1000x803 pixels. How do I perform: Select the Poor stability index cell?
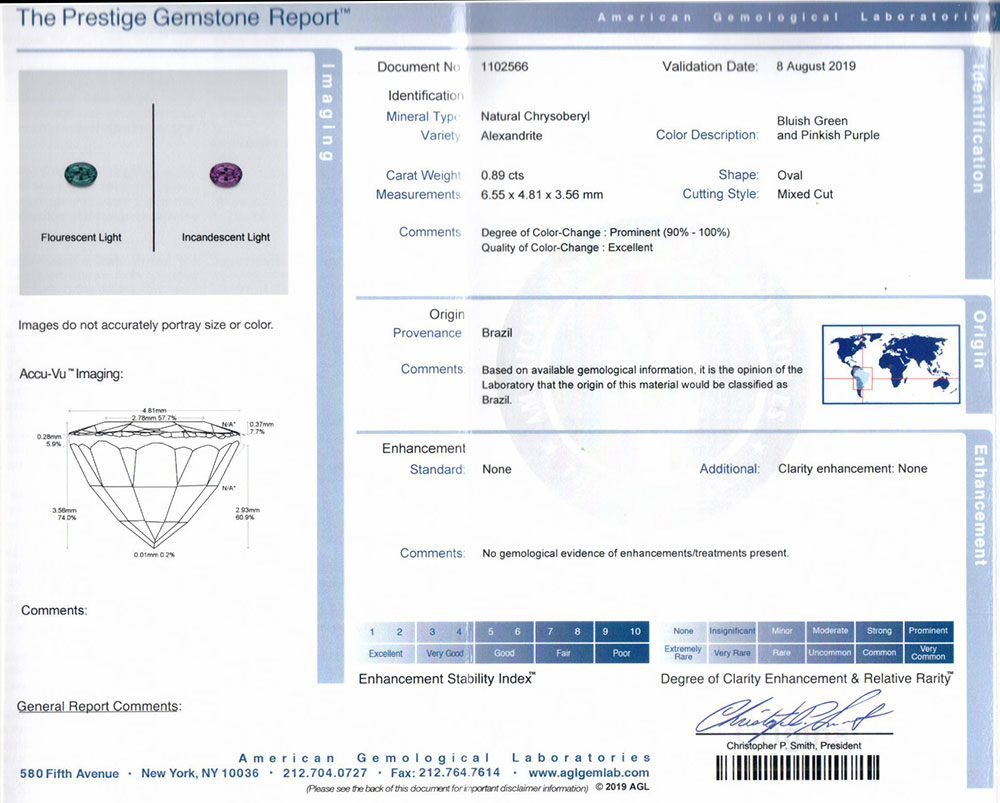(x=622, y=653)
